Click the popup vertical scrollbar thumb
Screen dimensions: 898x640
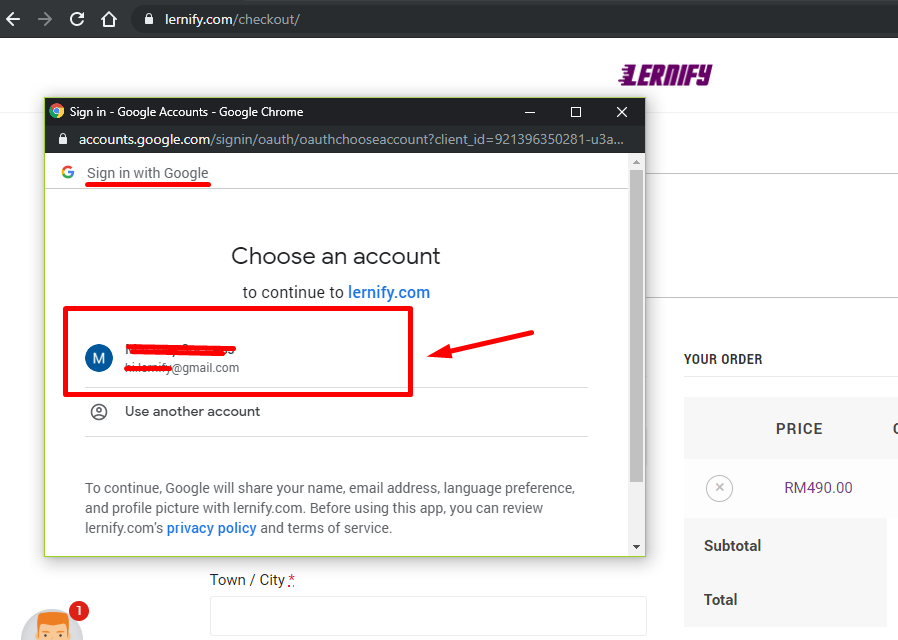click(636, 326)
